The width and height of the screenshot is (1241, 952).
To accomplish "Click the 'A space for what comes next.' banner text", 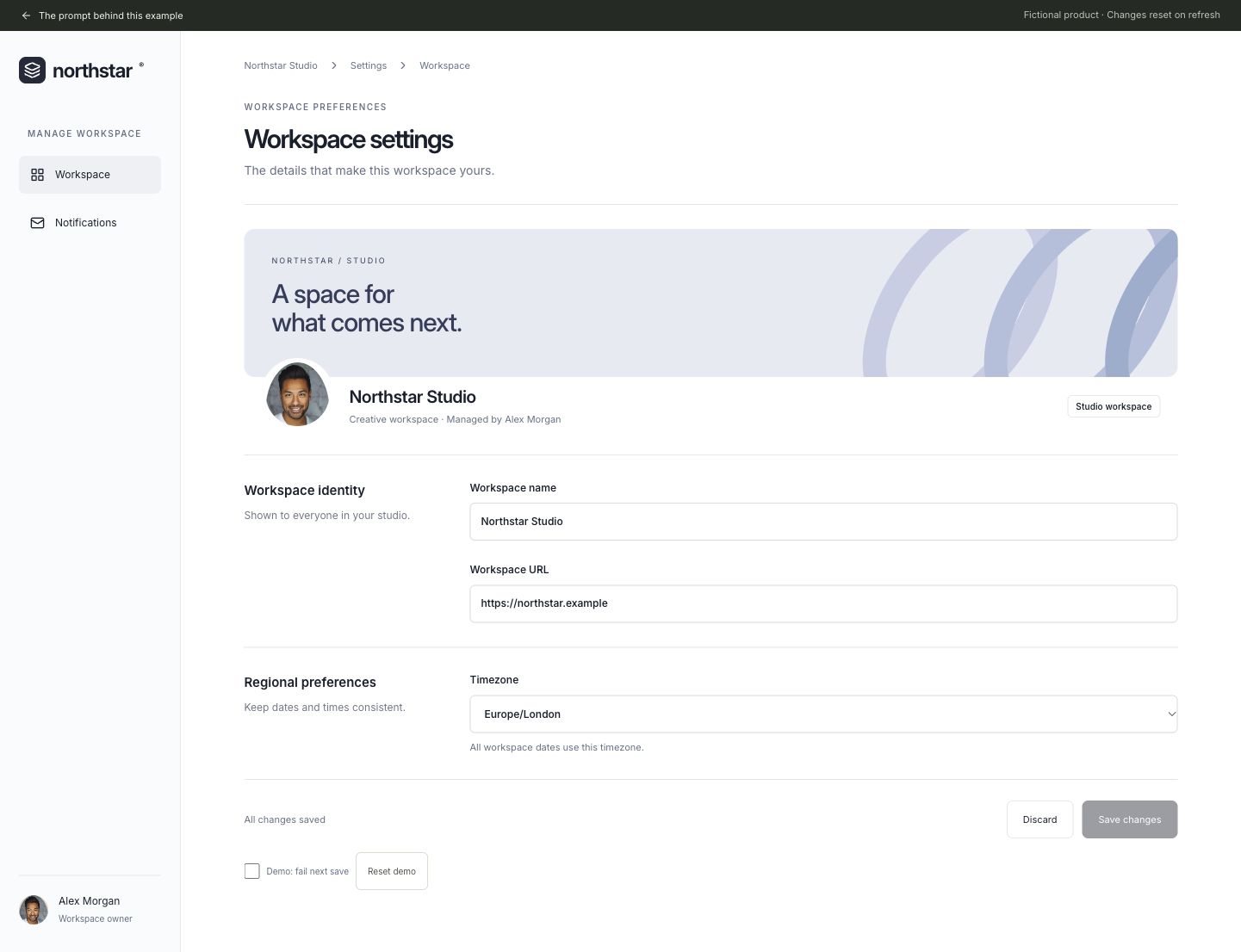I will coord(367,308).
